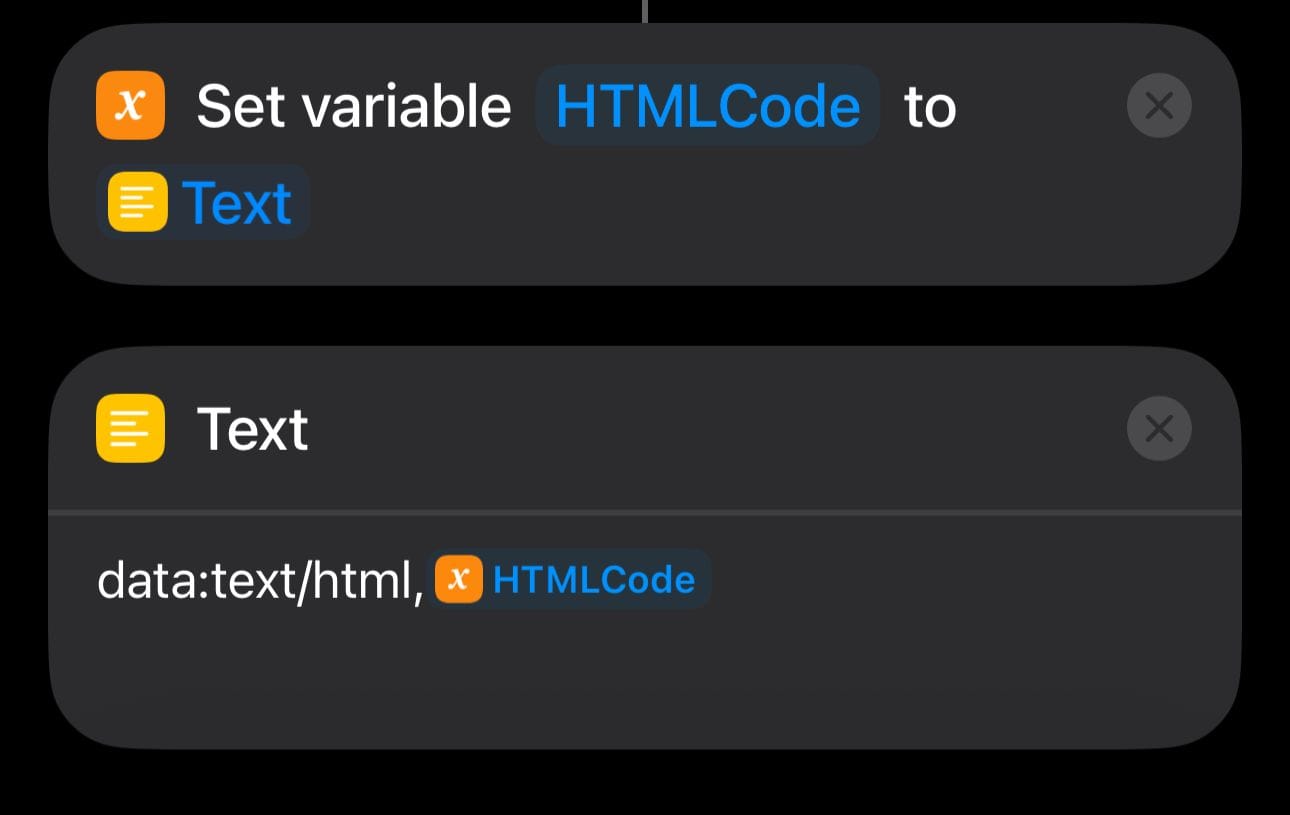The width and height of the screenshot is (1290, 815).
Task: Tap the HTMLCode variable name in Set variable
Action: (x=707, y=106)
